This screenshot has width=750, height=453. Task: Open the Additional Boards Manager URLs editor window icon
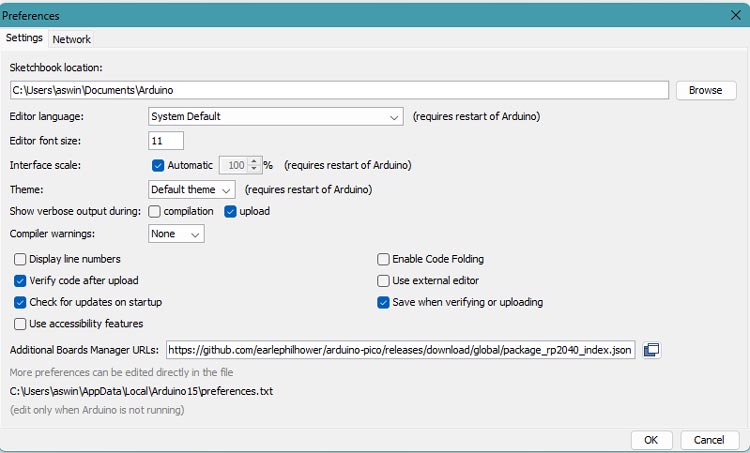651,350
